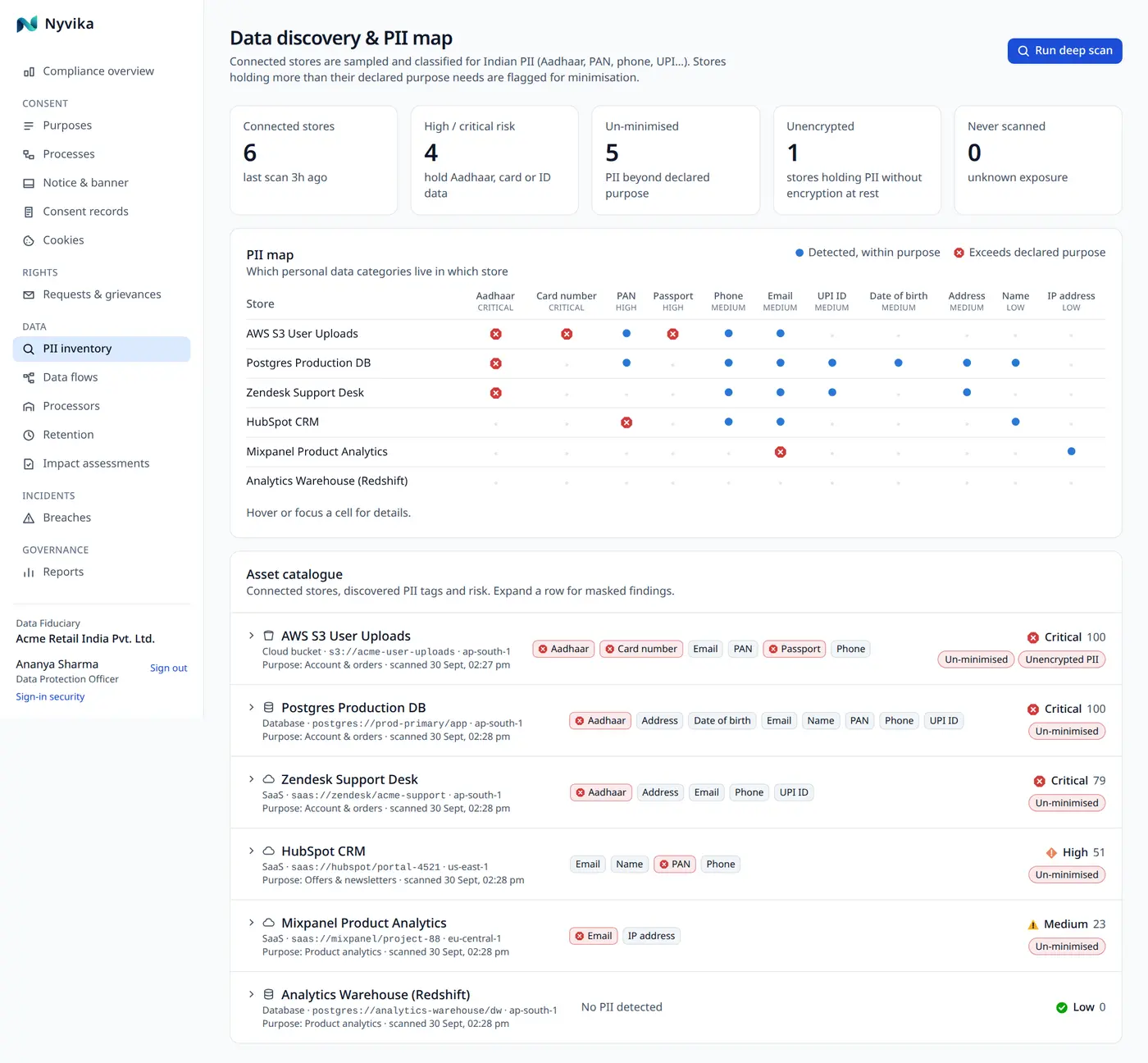1148x1063 pixels.
Task: Expand the AWS S3 User Uploads row
Action: (x=252, y=636)
